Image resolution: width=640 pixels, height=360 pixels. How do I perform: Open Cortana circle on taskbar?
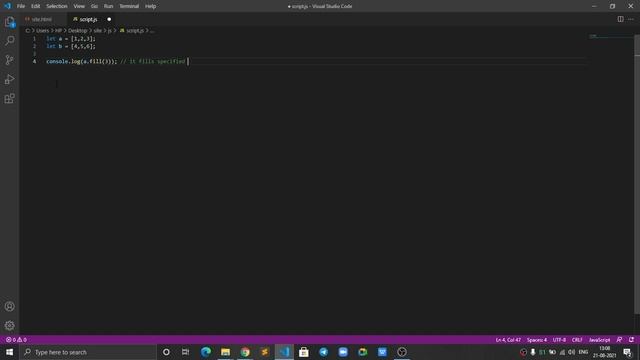tap(166, 352)
